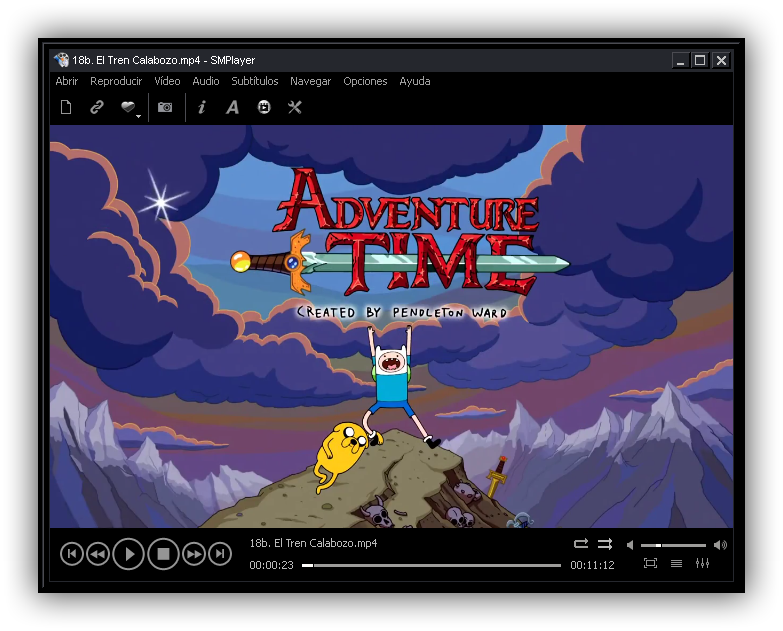Open the Abrir menu

click(x=67, y=81)
